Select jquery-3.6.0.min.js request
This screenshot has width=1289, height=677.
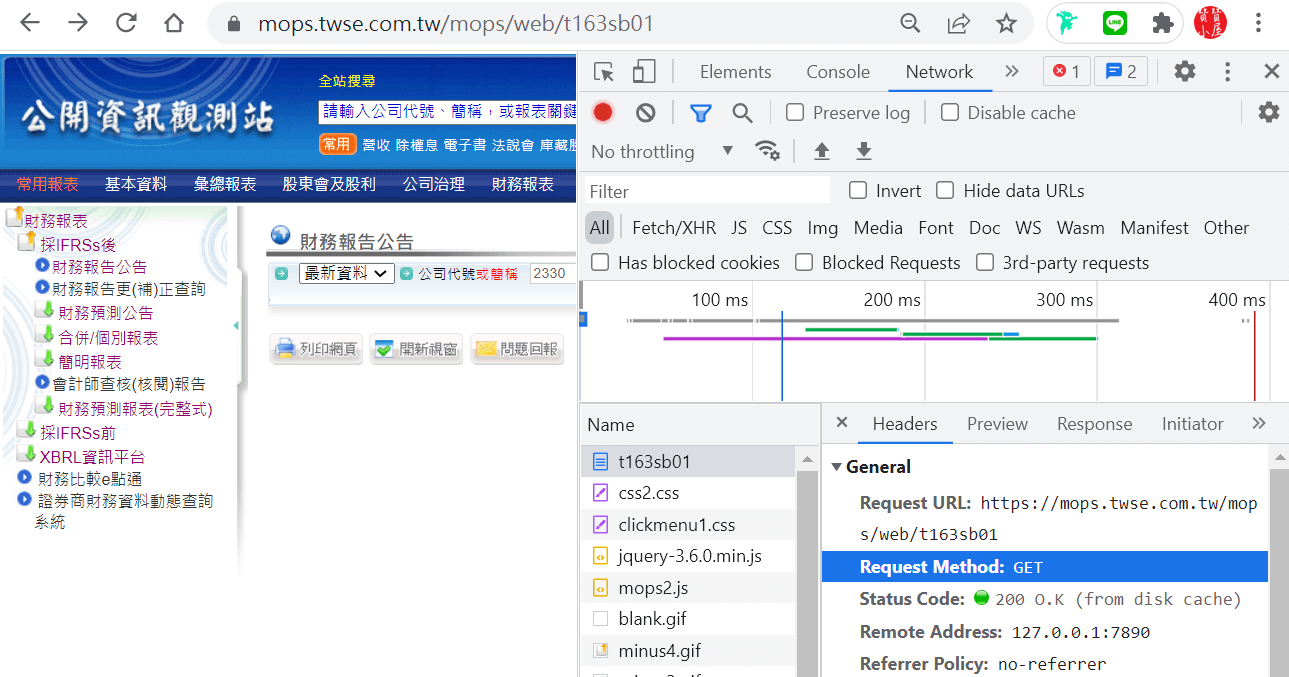click(689, 556)
